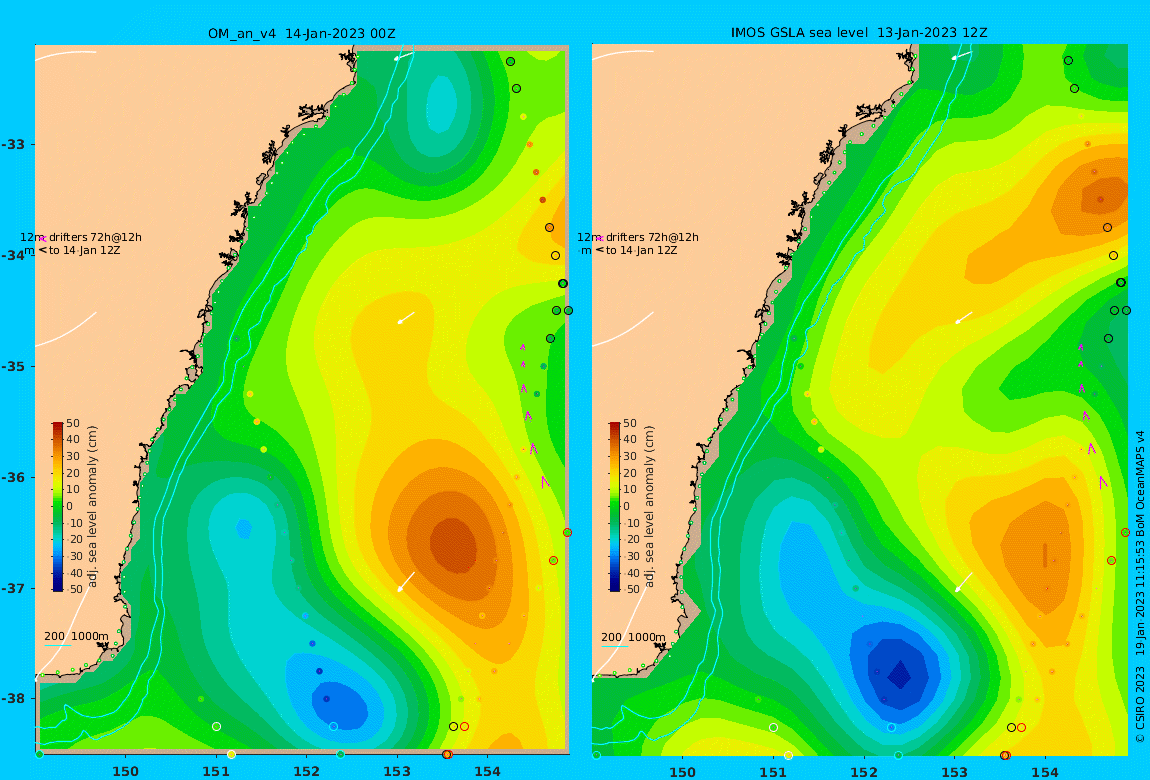1150x780 pixels.
Task: Click the '200 1000m' isobath legend on the right map
Action: tap(634, 636)
